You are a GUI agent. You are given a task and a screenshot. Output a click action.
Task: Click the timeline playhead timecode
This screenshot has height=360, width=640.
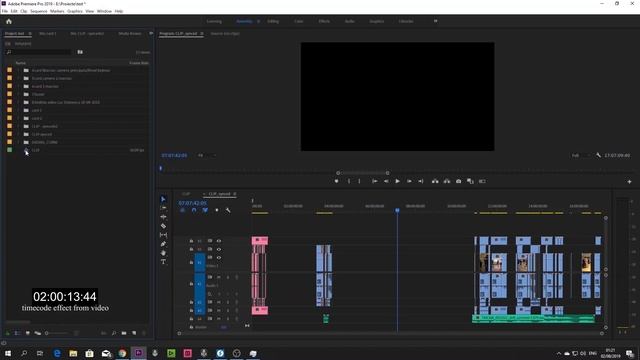tap(192, 203)
